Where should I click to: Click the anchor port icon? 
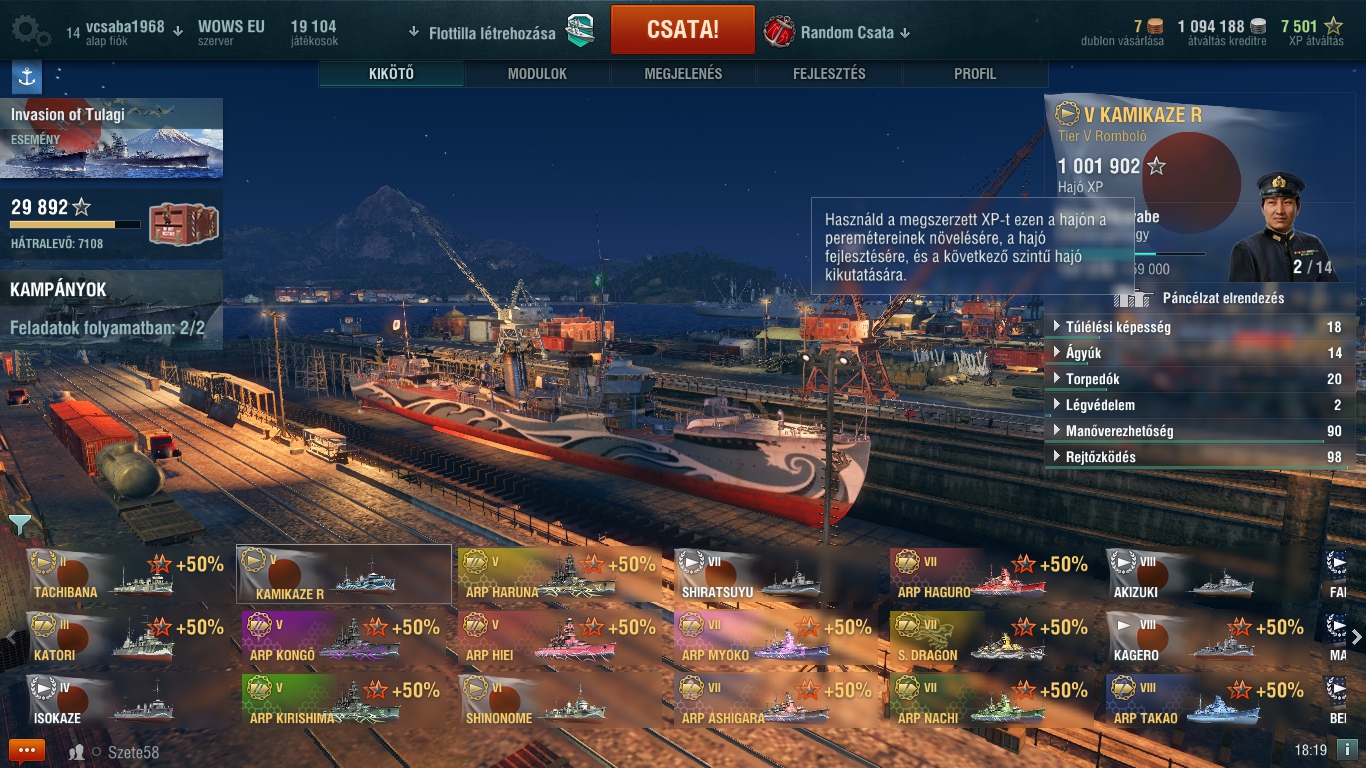coord(26,77)
